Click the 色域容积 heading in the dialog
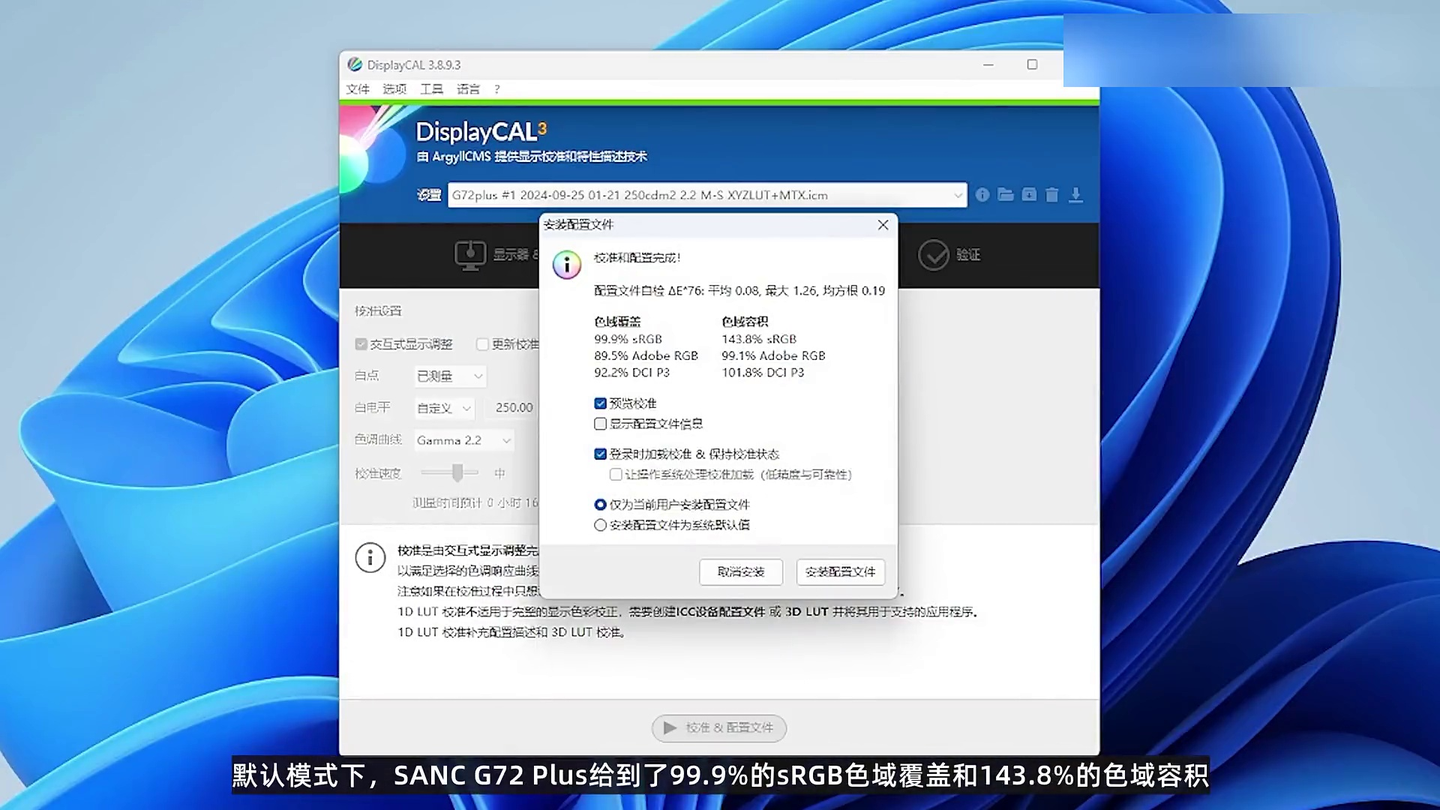This screenshot has height=810, width=1440. (x=745, y=322)
